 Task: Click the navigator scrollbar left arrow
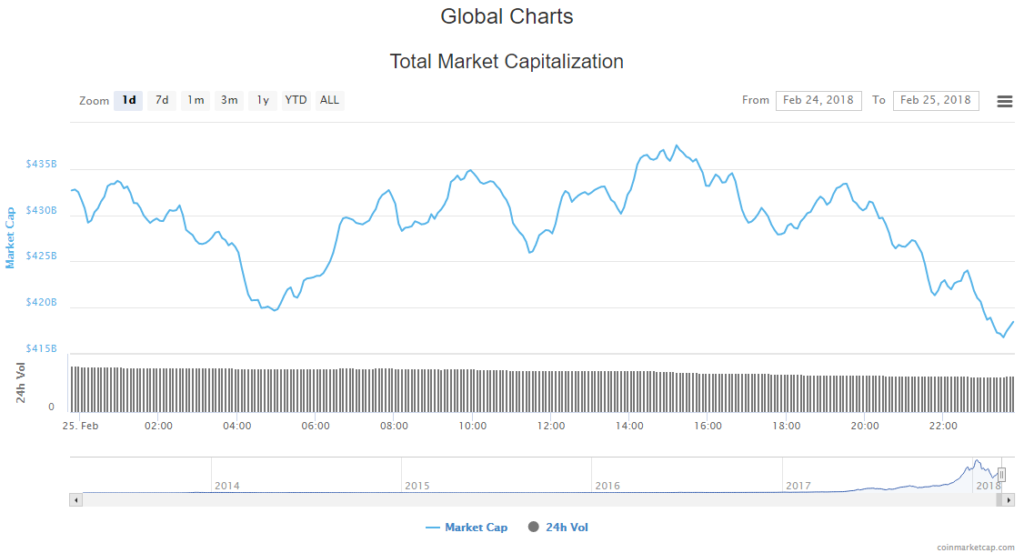tap(75, 498)
